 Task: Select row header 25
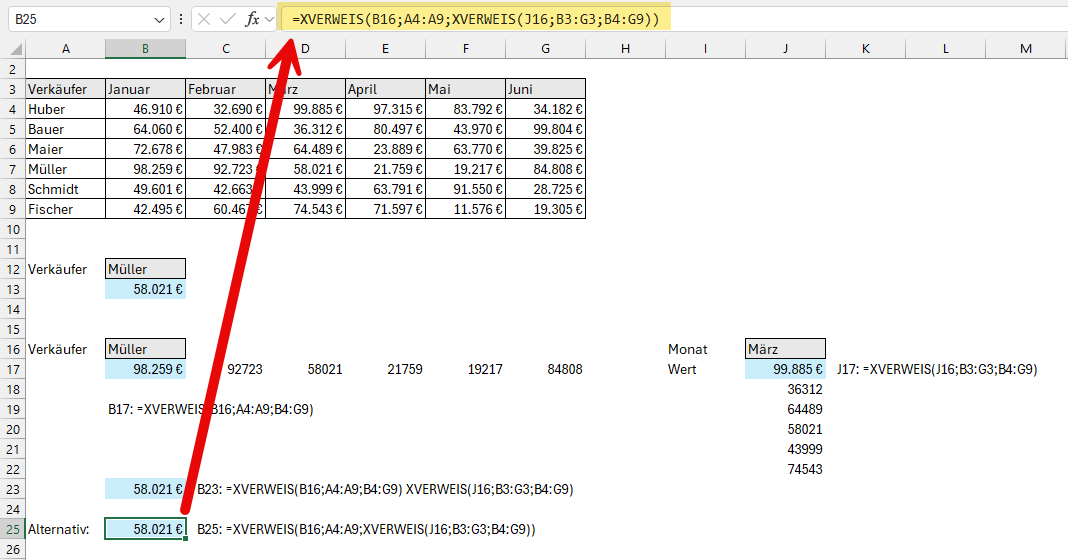coord(12,529)
